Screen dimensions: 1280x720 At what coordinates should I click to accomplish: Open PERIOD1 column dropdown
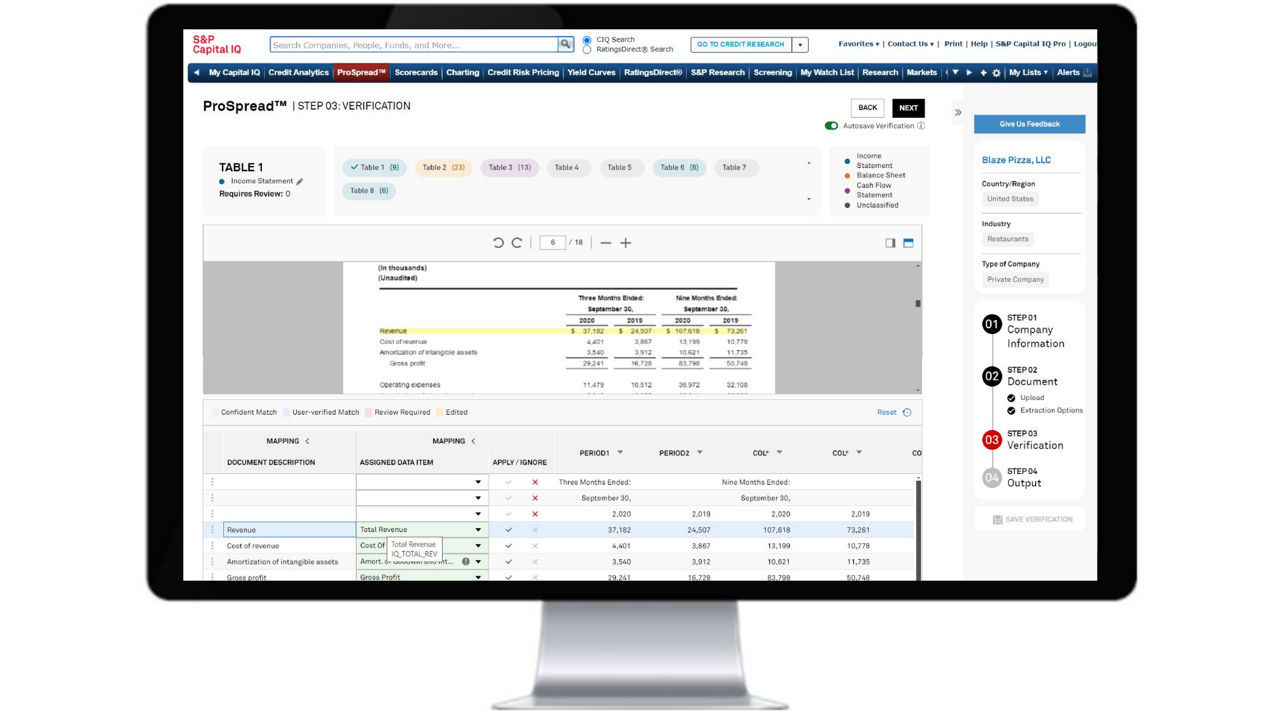tap(620, 453)
